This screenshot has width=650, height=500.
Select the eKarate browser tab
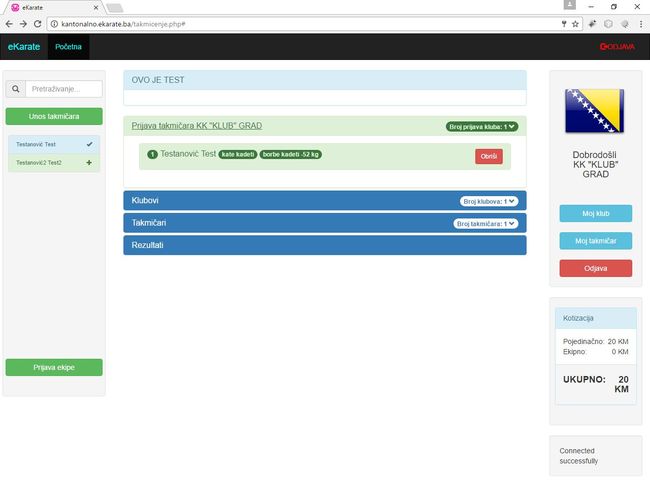50,7
